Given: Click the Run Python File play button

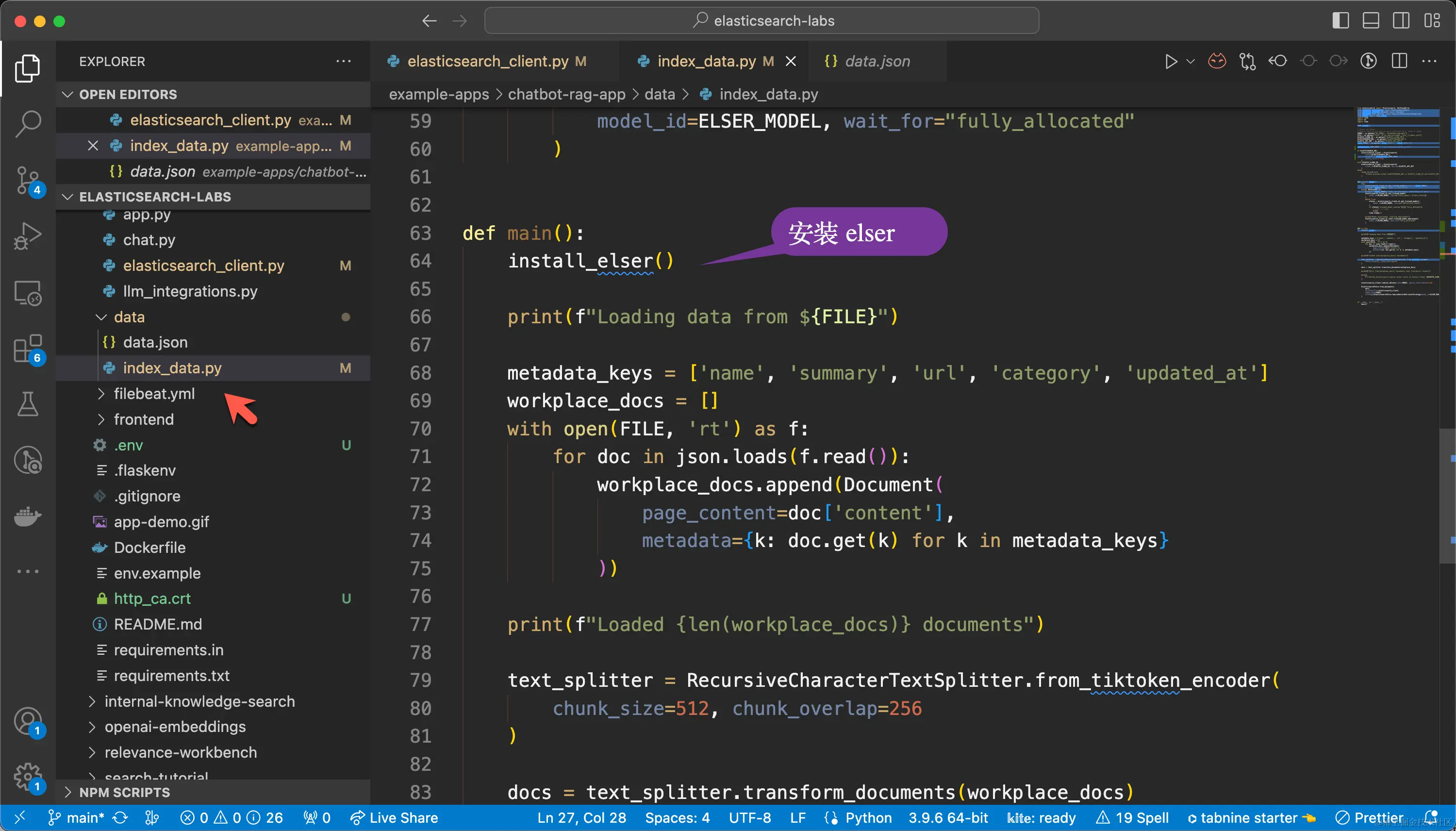Looking at the screenshot, I should [1171, 61].
